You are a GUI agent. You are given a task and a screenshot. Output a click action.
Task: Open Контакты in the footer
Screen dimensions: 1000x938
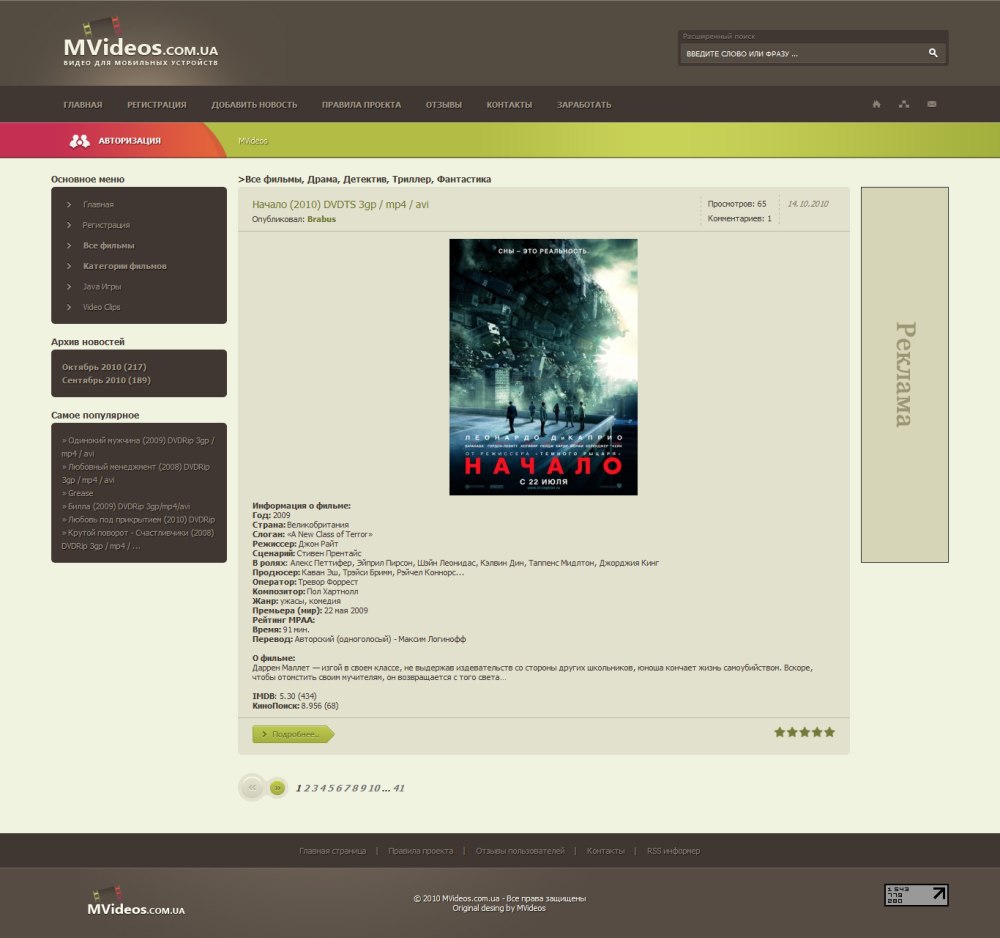coord(605,851)
